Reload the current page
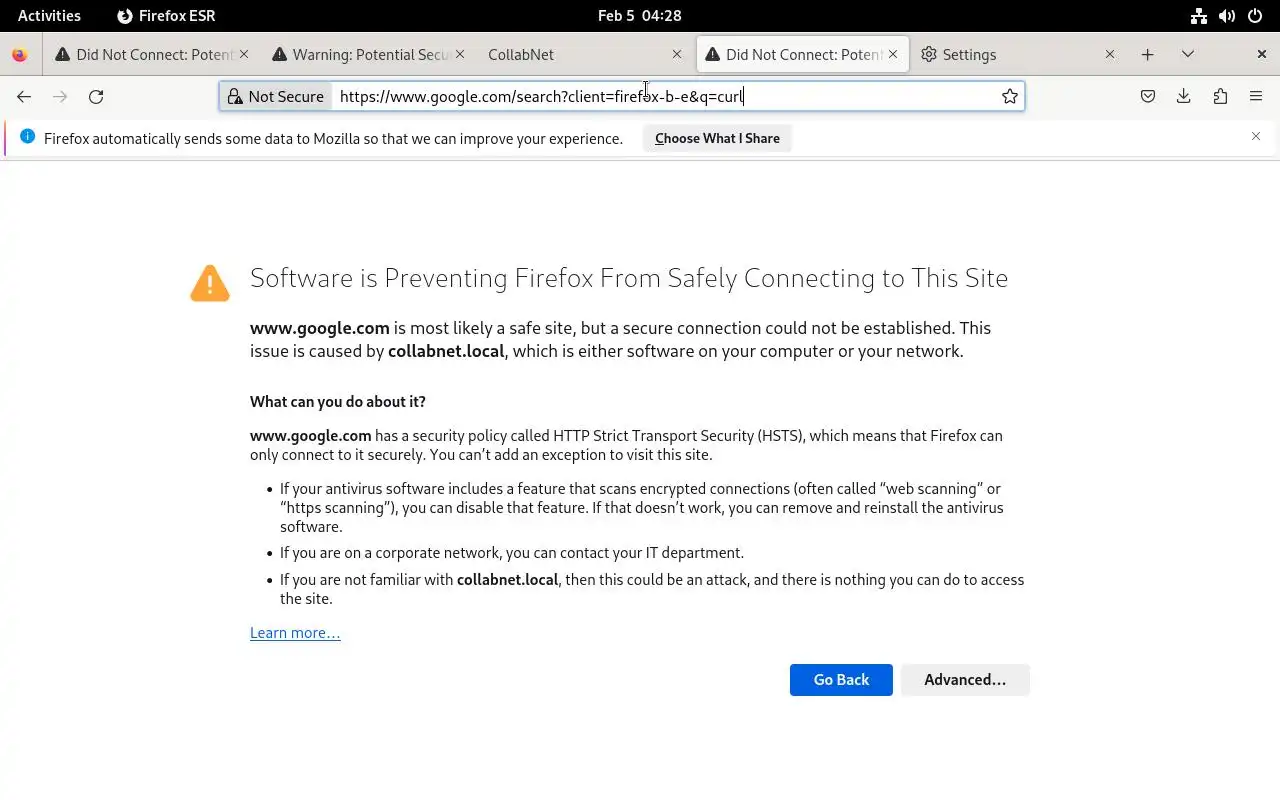Screen dimensions: 1280x800 coord(96,97)
